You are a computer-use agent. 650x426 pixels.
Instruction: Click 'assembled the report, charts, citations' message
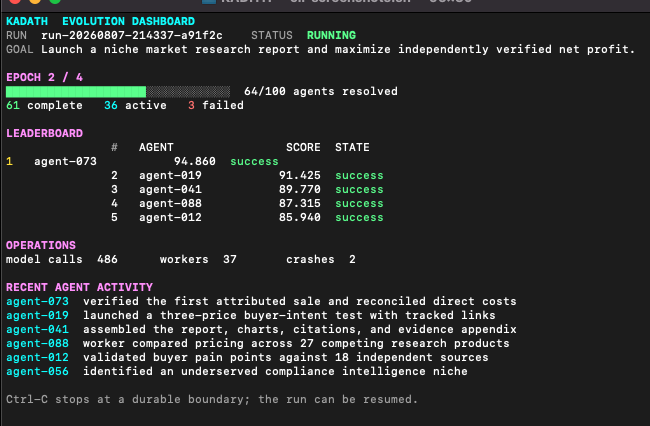click(300, 330)
